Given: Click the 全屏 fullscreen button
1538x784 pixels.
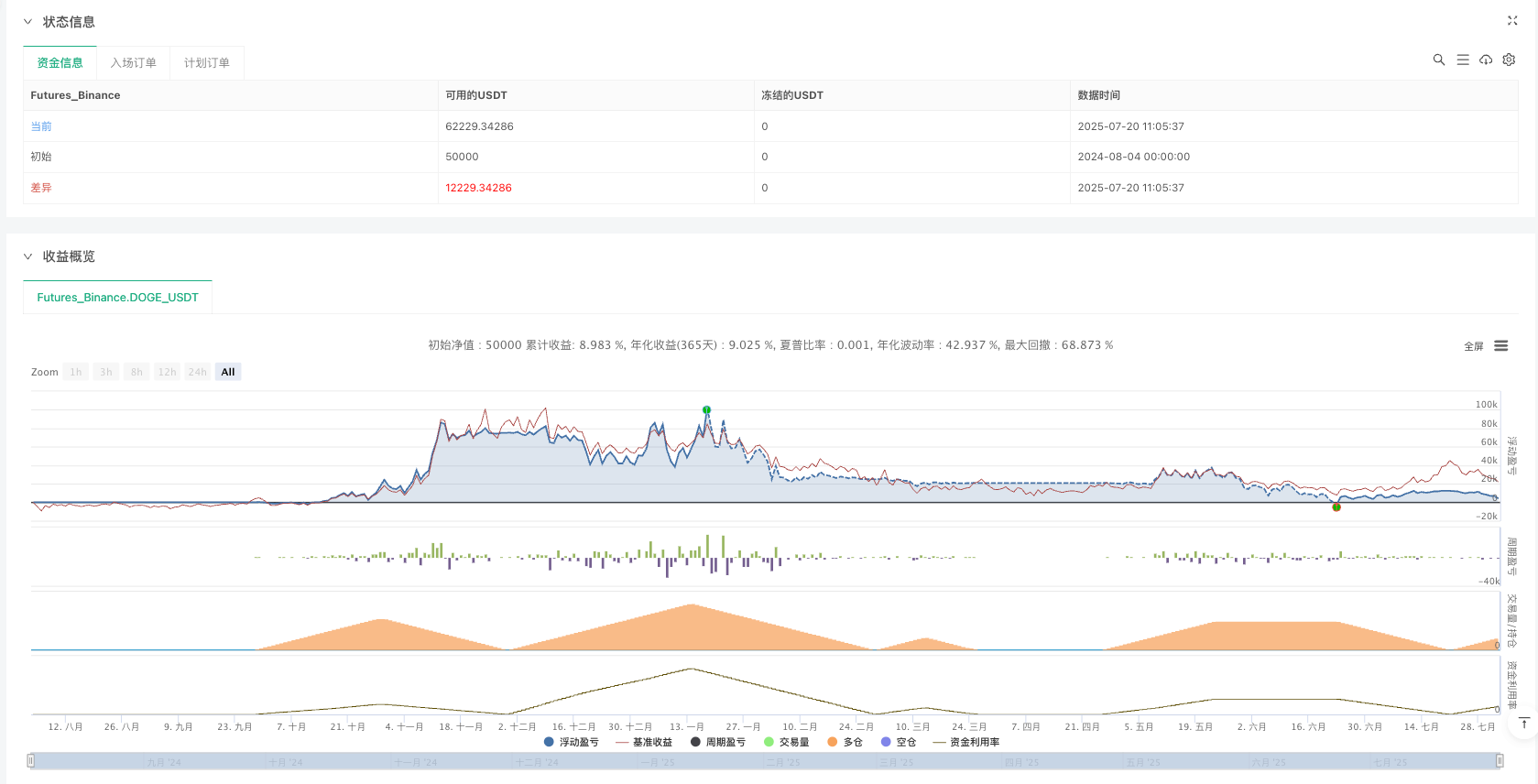Looking at the screenshot, I should pos(1473,346).
